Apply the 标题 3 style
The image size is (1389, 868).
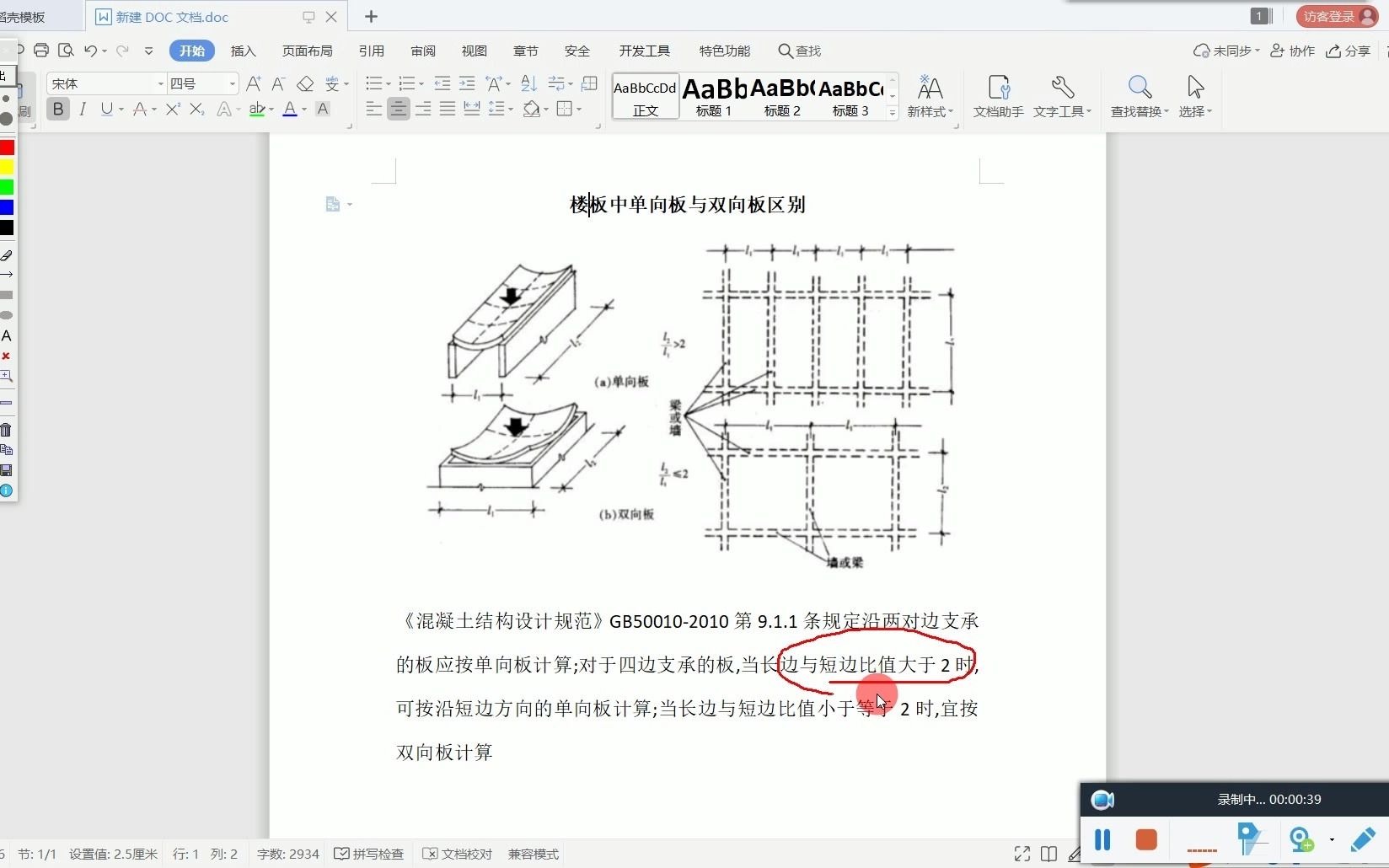(x=850, y=96)
